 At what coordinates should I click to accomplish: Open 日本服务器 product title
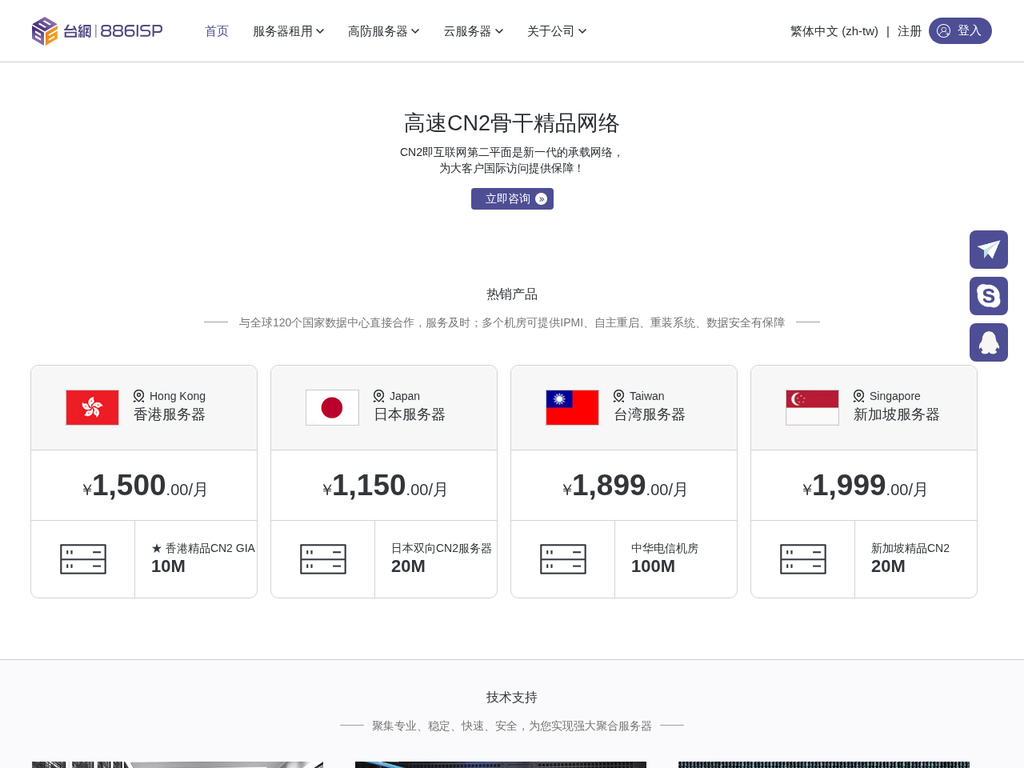[x=409, y=415]
